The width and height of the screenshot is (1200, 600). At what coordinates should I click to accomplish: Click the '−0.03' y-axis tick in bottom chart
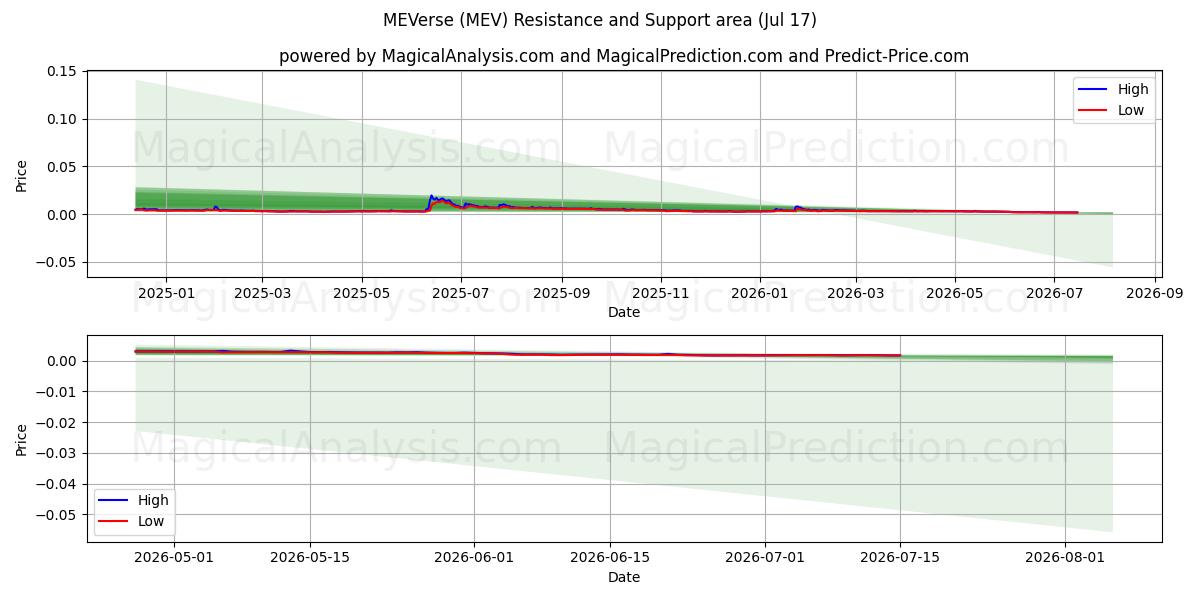click(x=56, y=454)
